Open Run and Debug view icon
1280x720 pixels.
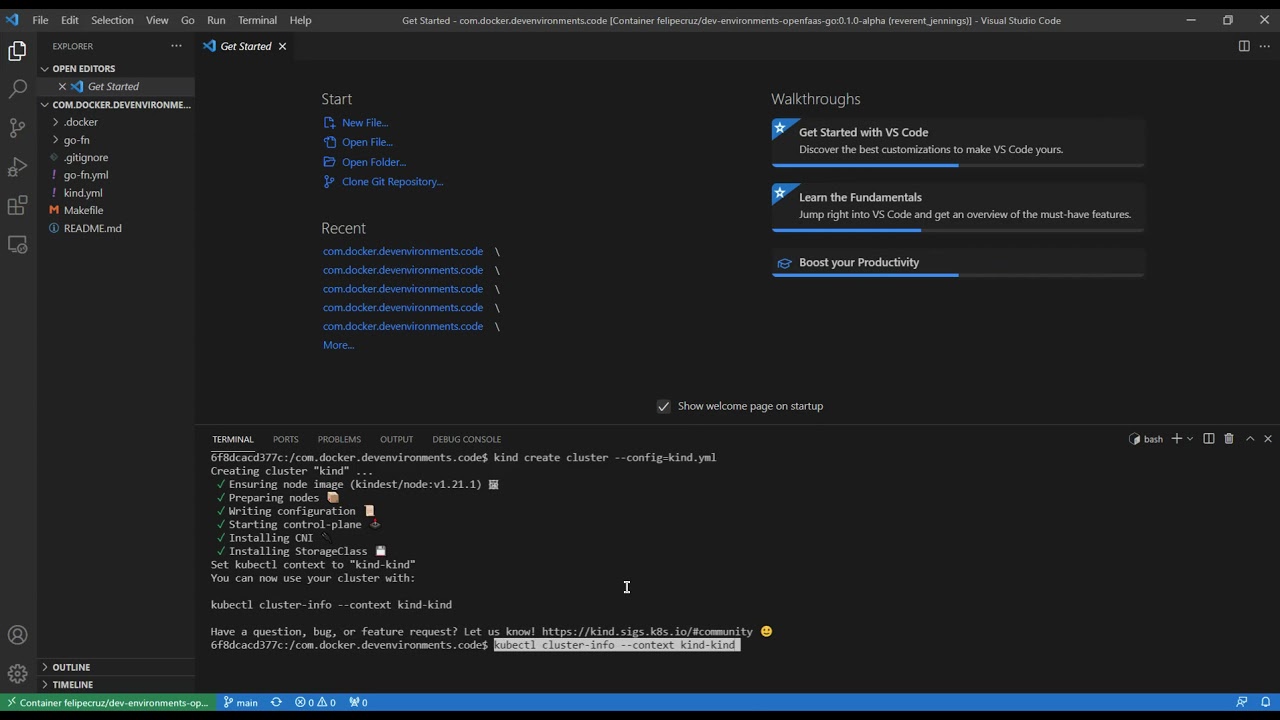pyautogui.click(x=17, y=167)
